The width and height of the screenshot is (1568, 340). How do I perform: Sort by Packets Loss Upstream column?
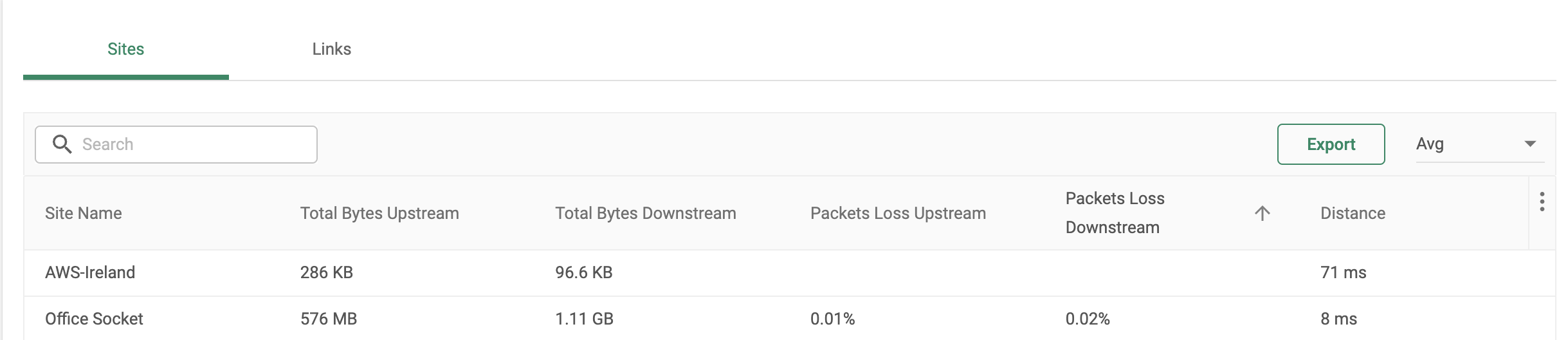coord(898,213)
